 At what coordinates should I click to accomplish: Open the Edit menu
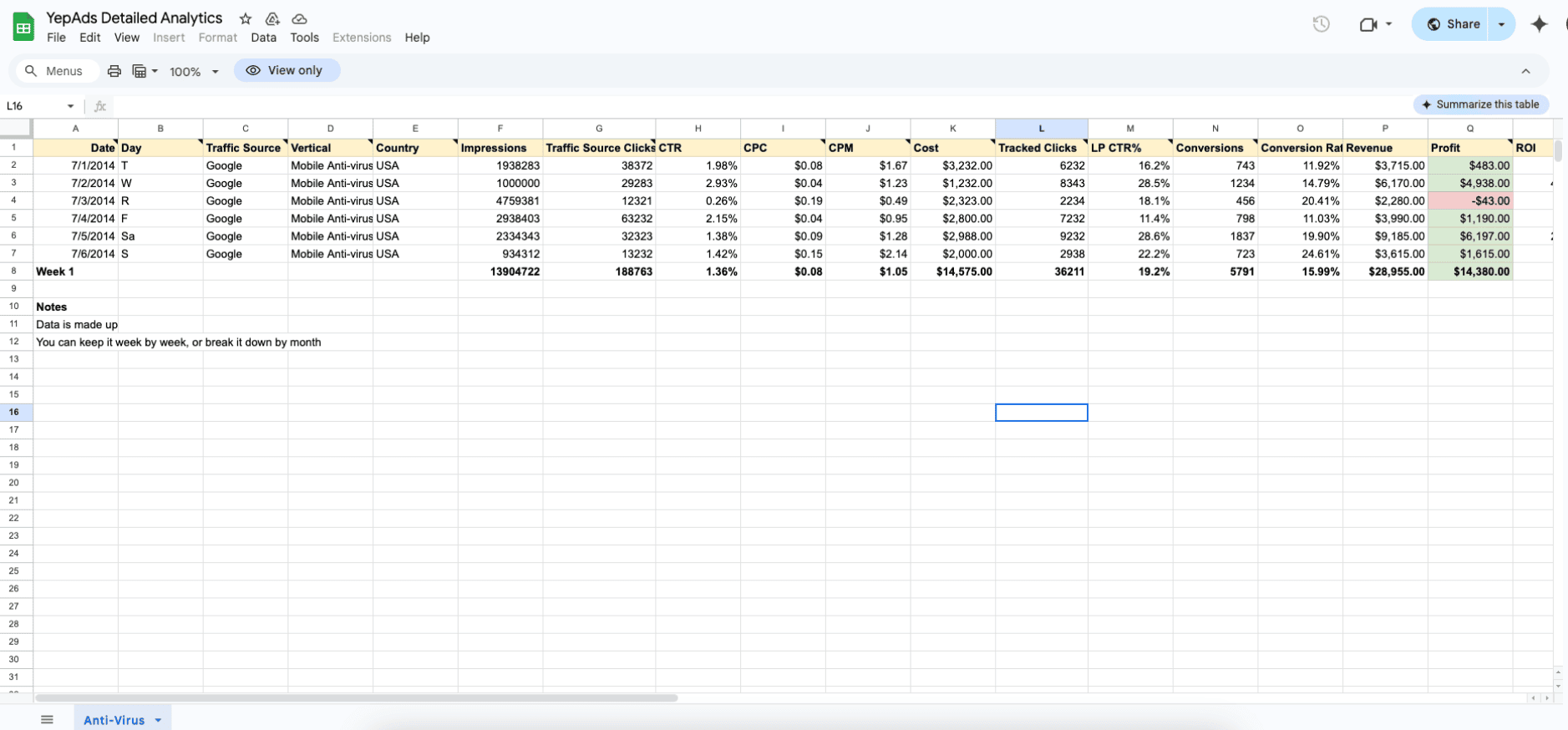pos(90,38)
